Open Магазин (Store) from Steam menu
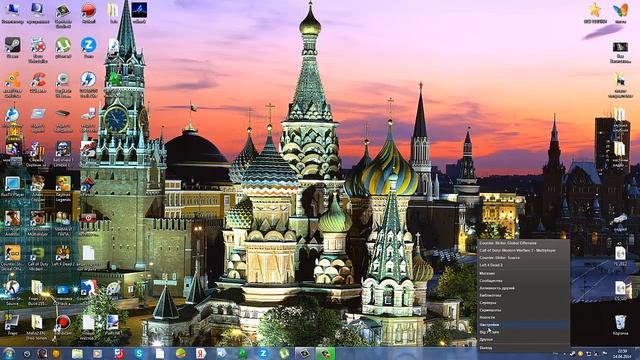This screenshot has height=360, width=640. click(x=524, y=273)
